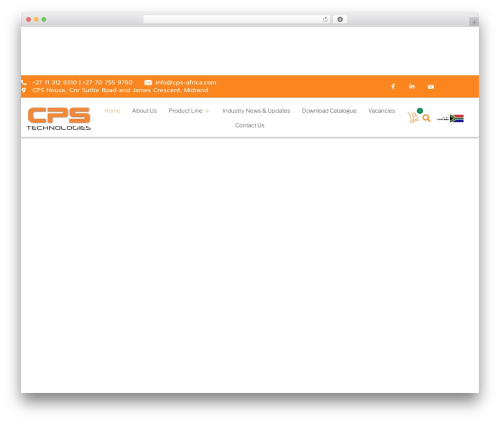Open the YouTube social icon
The height and width of the screenshot is (423, 500).
point(431,87)
